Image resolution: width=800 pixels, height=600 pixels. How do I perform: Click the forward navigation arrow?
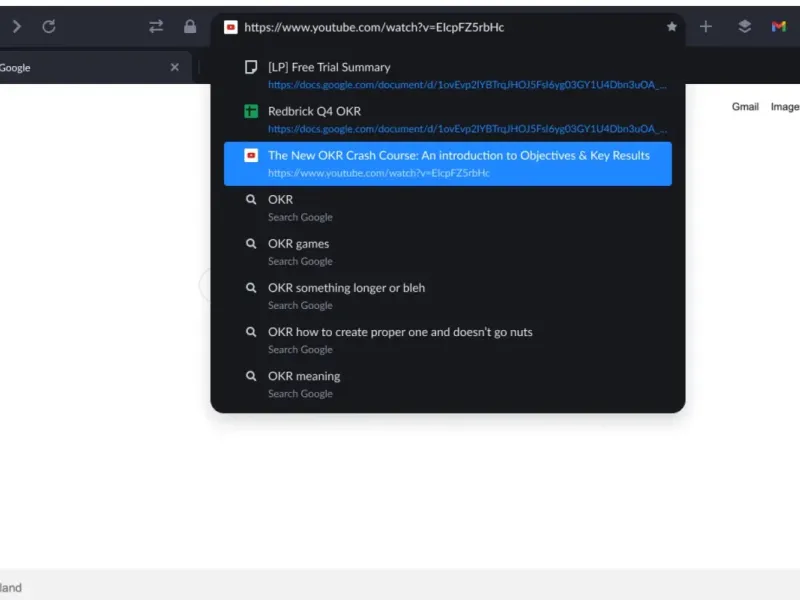(17, 27)
